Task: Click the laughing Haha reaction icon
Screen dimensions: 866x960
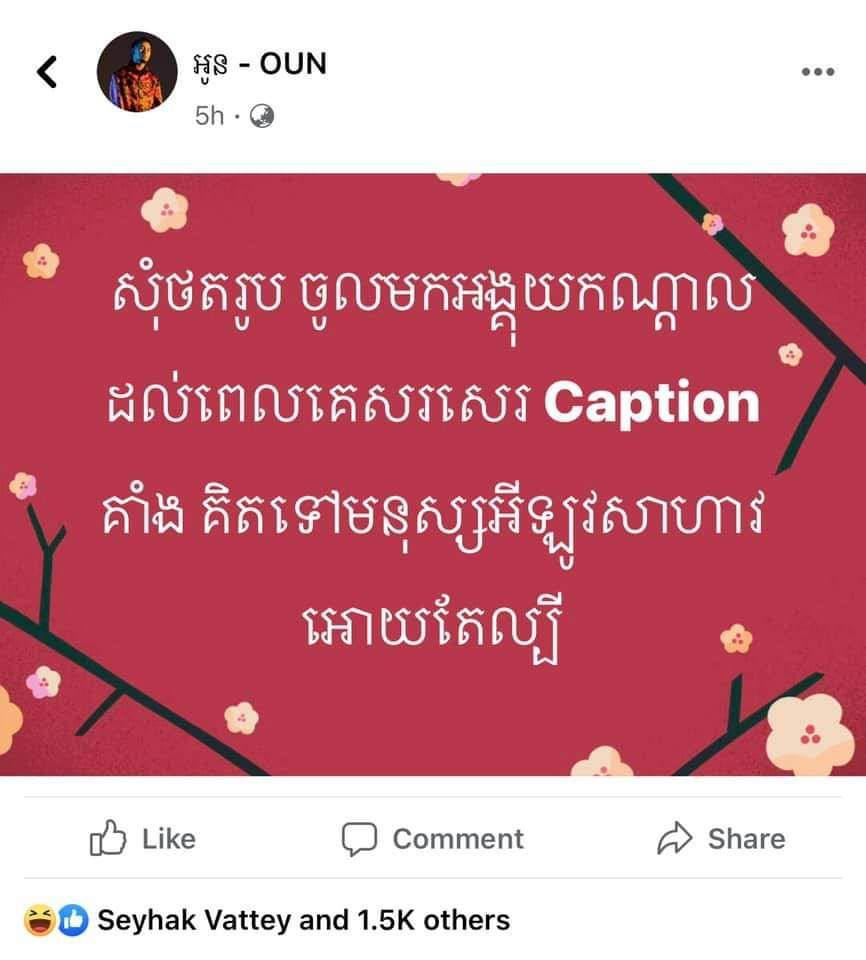Action: [39, 920]
